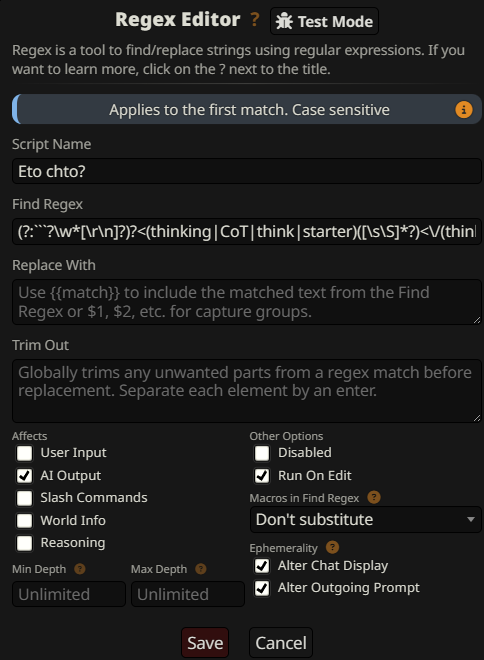Open the Don't substitute dropdown

365,520
